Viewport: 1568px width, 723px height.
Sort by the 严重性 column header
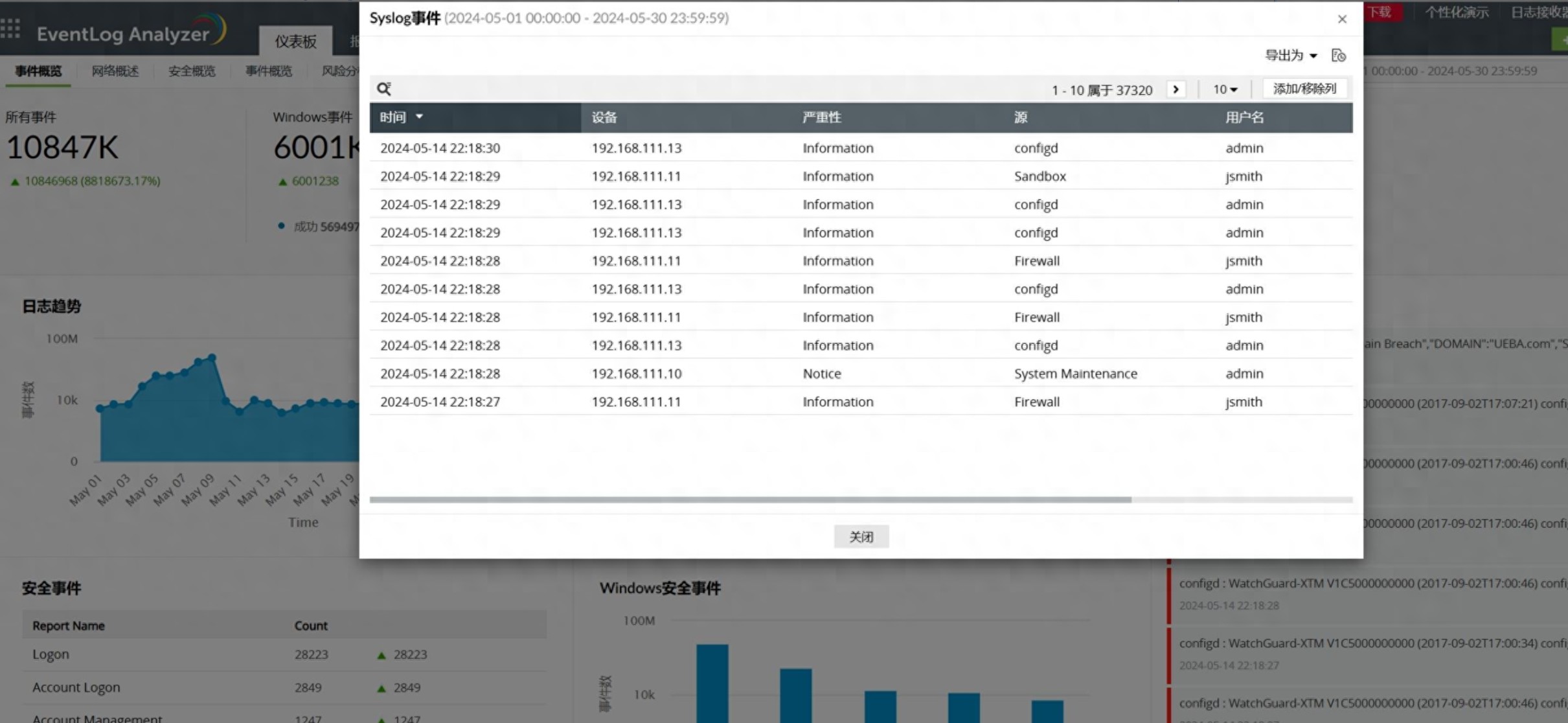pos(822,117)
